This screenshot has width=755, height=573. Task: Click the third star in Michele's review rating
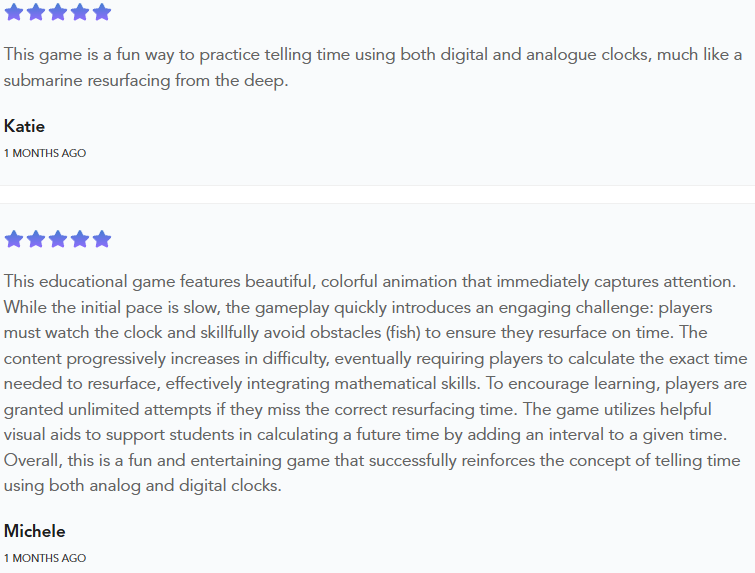pos(58,239)
